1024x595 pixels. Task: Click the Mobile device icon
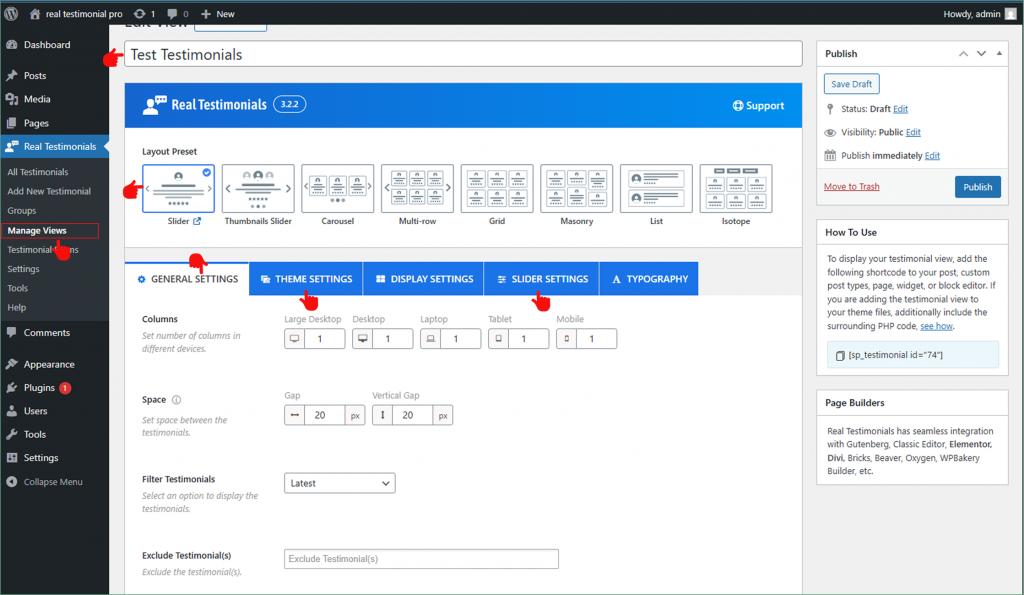566,339
